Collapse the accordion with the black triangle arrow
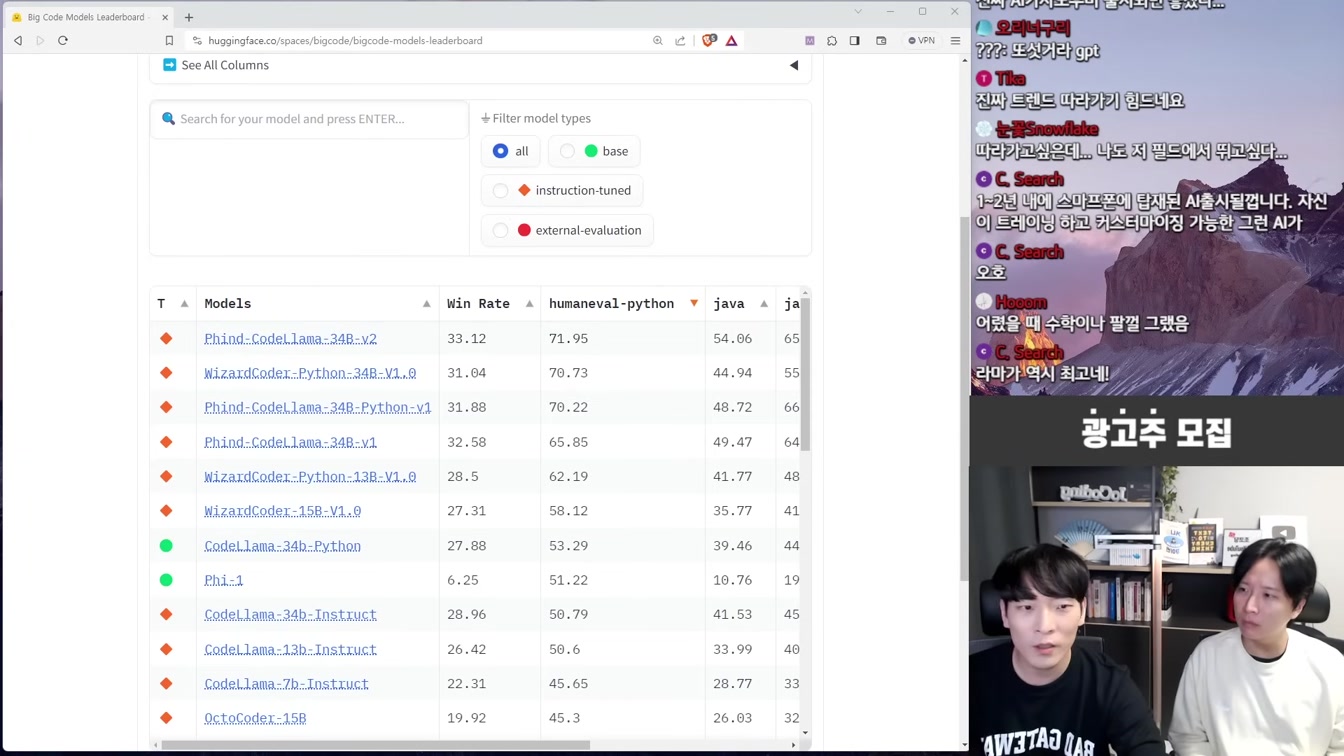 pos(794,66)
